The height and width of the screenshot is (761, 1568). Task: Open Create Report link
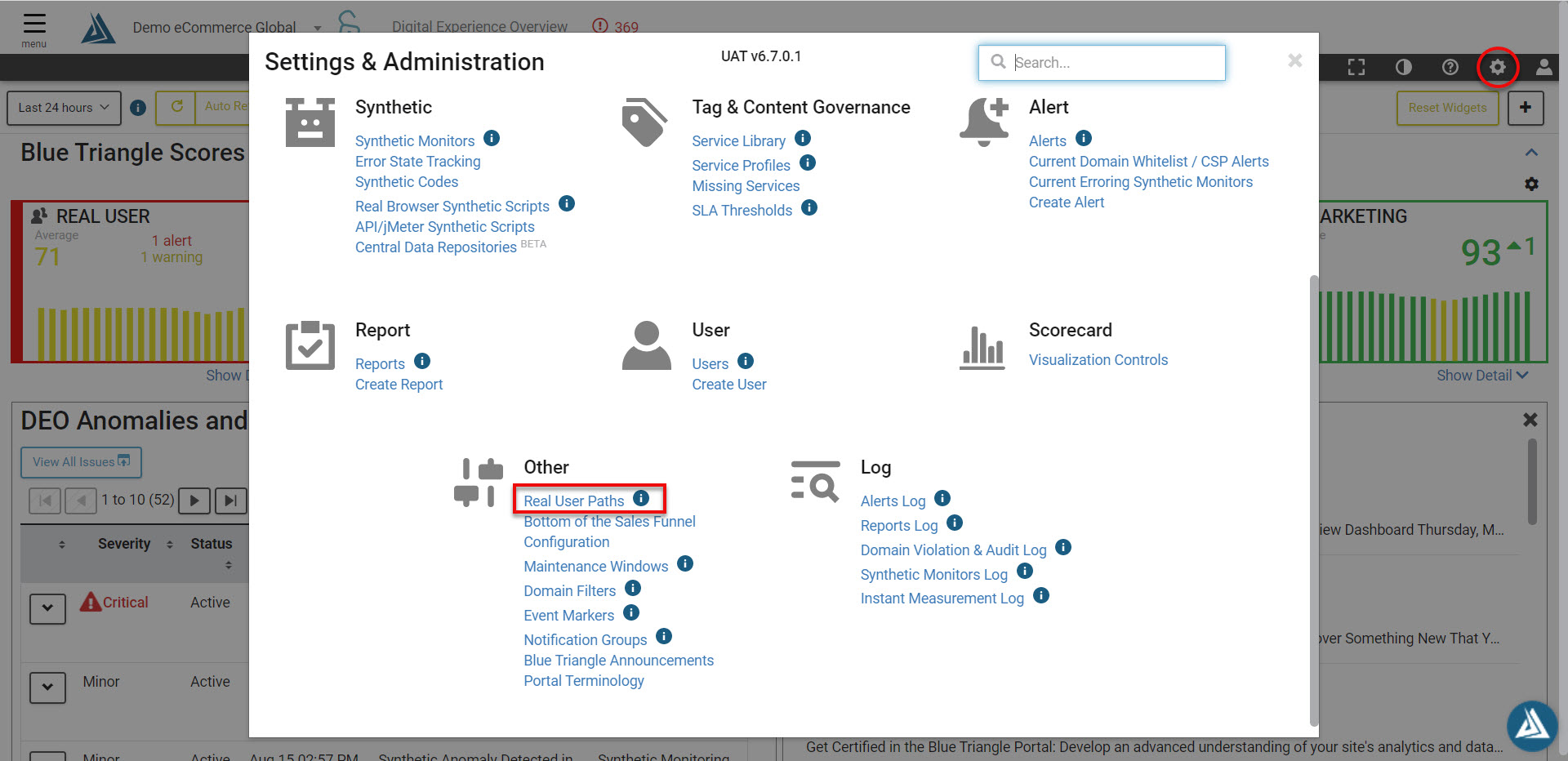pyautogui.click(x=399, y=385)
